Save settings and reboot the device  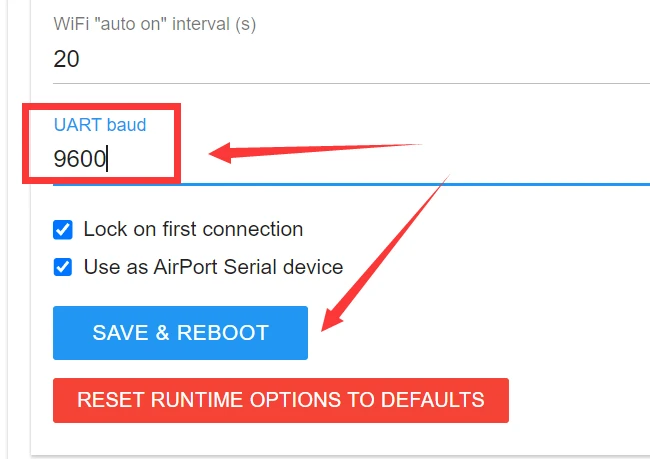pyautogui.click(x=180, y=333)
